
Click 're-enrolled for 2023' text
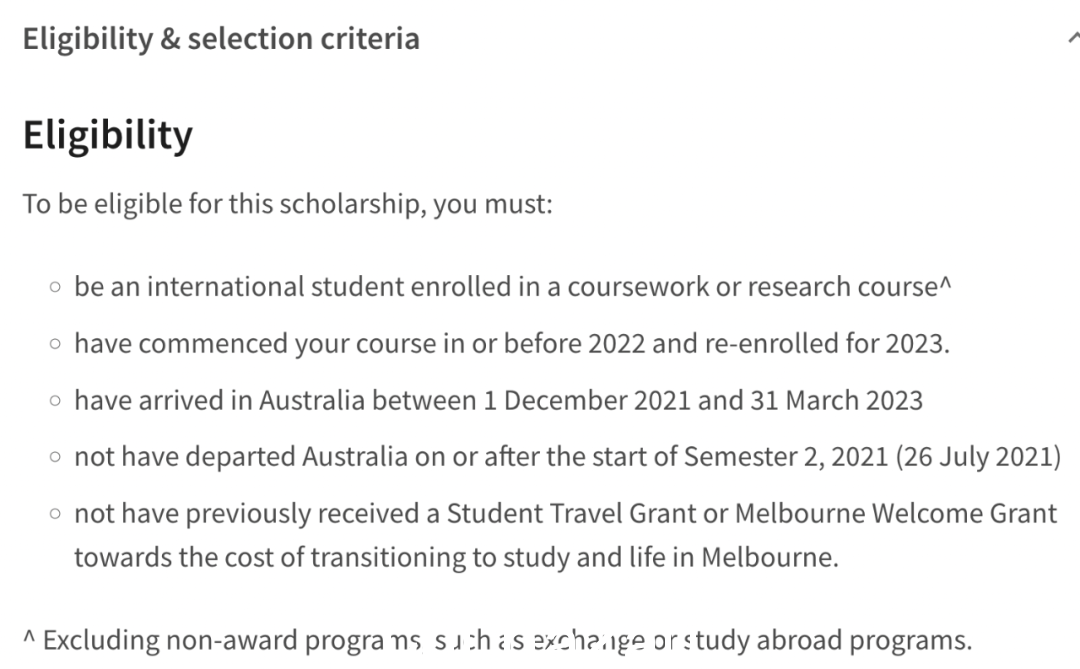pos(827,344)
